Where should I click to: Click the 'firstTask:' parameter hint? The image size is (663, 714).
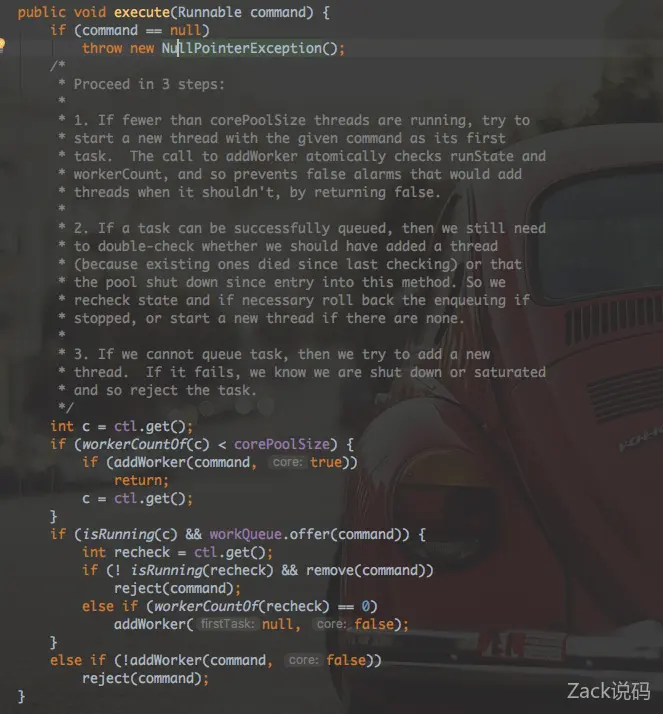(228, 624)
